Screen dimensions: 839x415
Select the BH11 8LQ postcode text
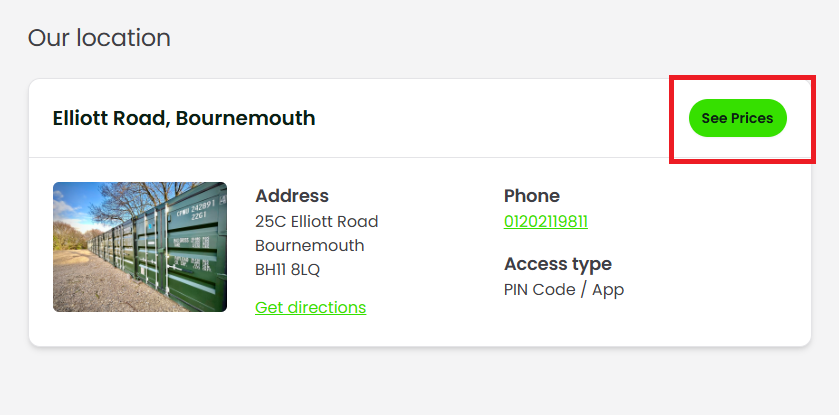pyautogui.click(x=287, y=269)
